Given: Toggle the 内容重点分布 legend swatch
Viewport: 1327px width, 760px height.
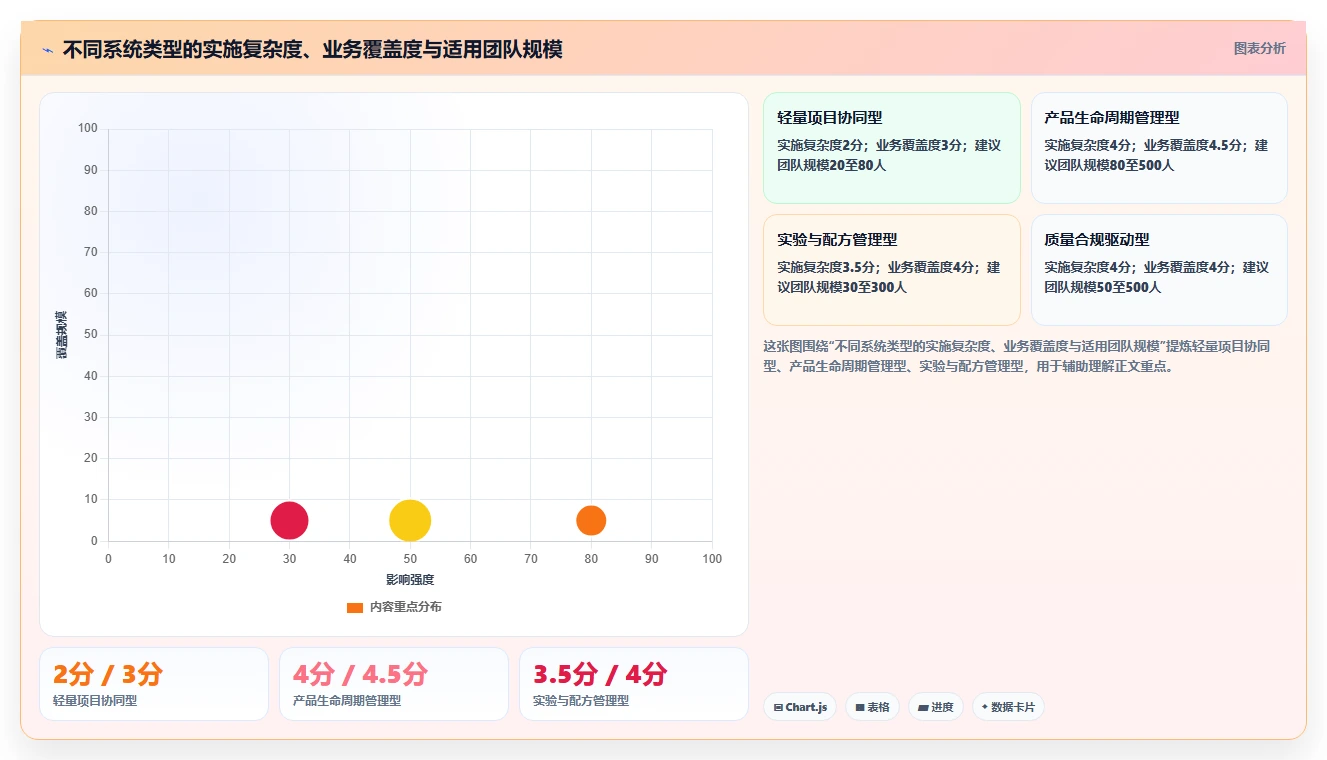Looking at the screenshot, I should point(355,607).
